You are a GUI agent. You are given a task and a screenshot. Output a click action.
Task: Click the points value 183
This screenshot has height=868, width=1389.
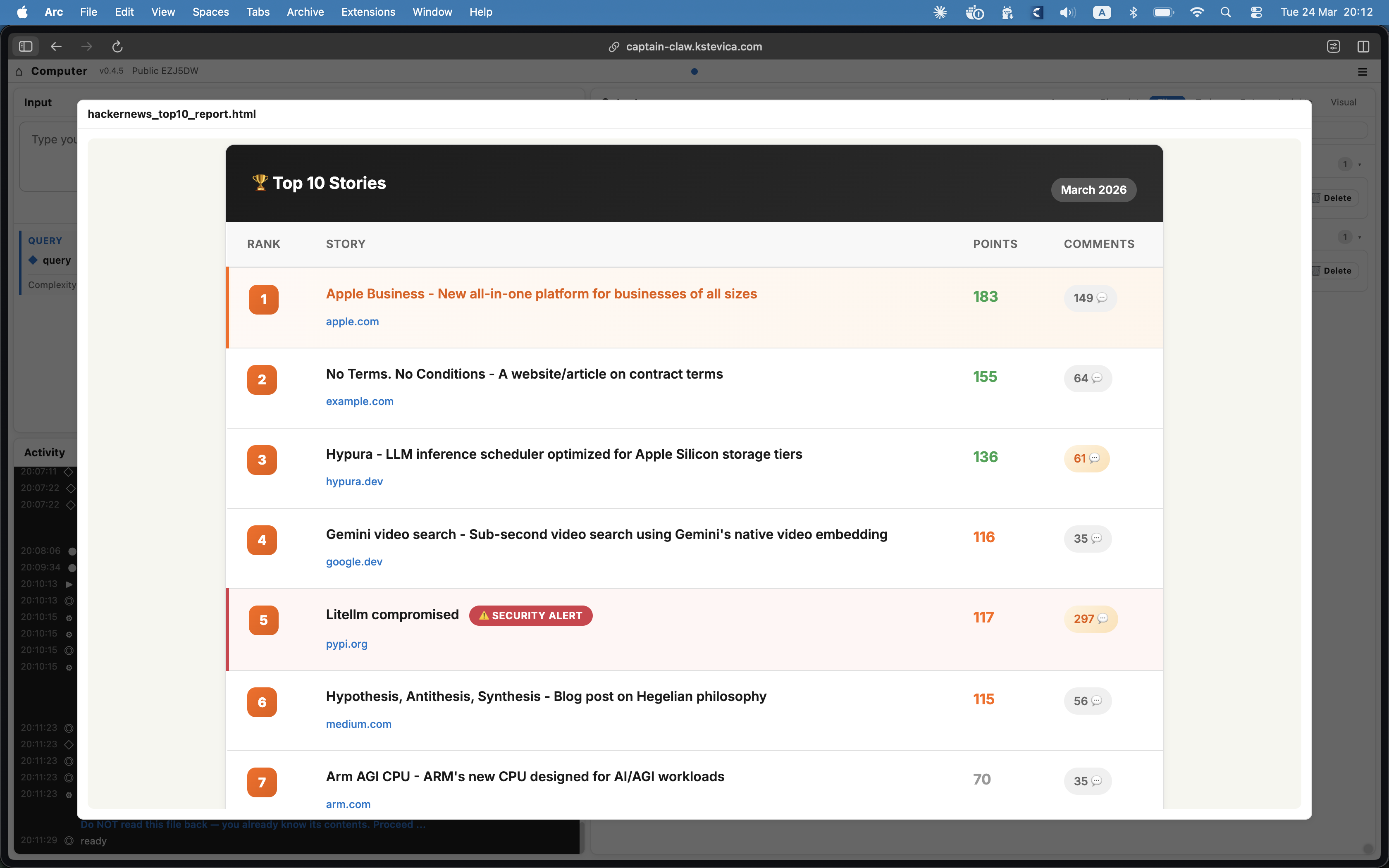pyautogui.click(x=985, y=297)
